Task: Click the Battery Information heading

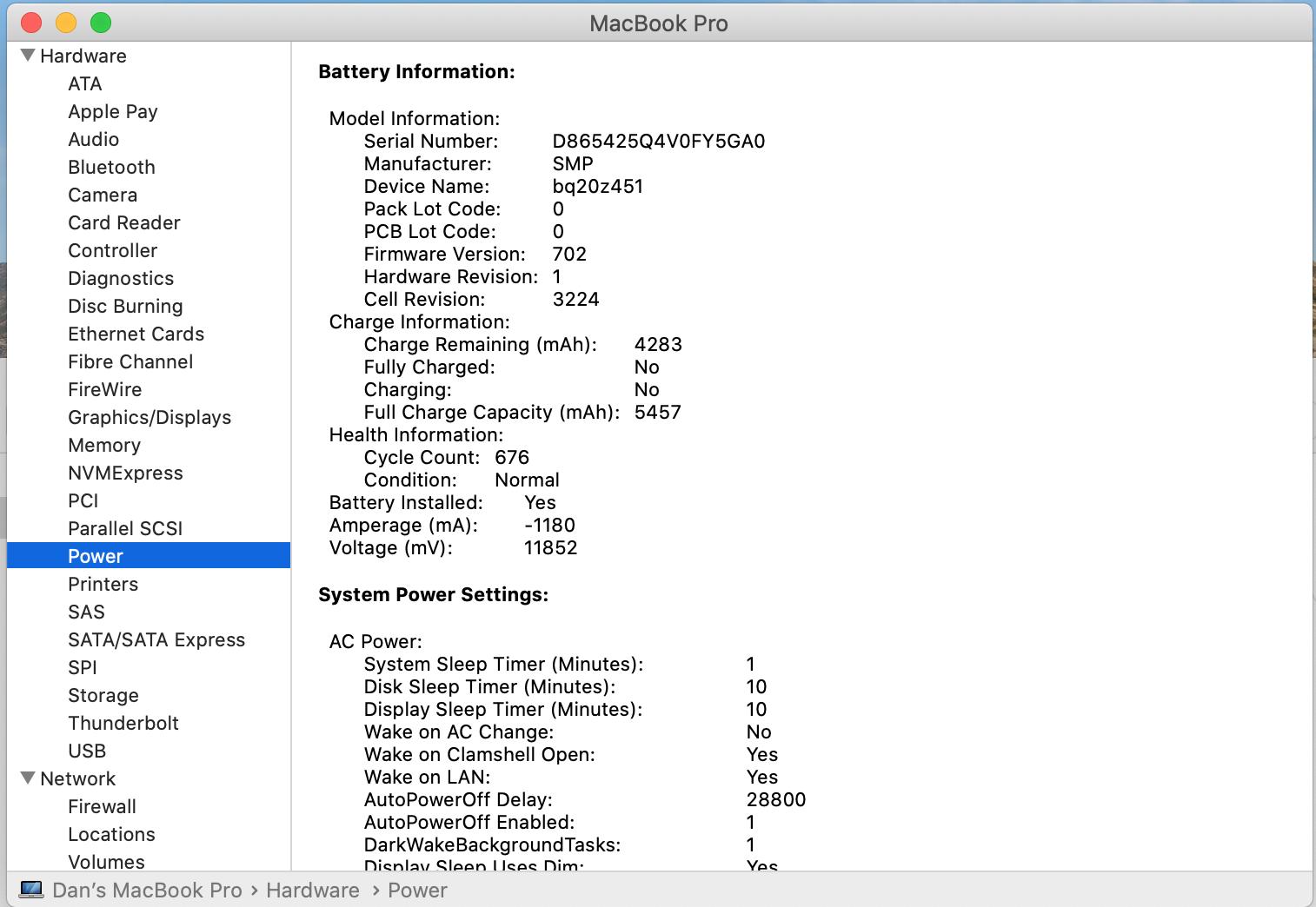Action: coord(416,71)
